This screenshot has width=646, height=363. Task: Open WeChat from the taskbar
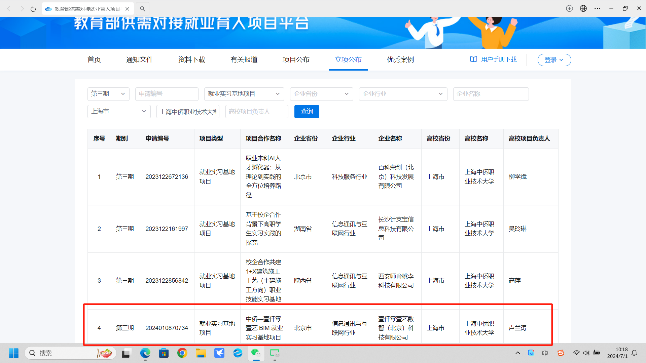coord(256,353)
